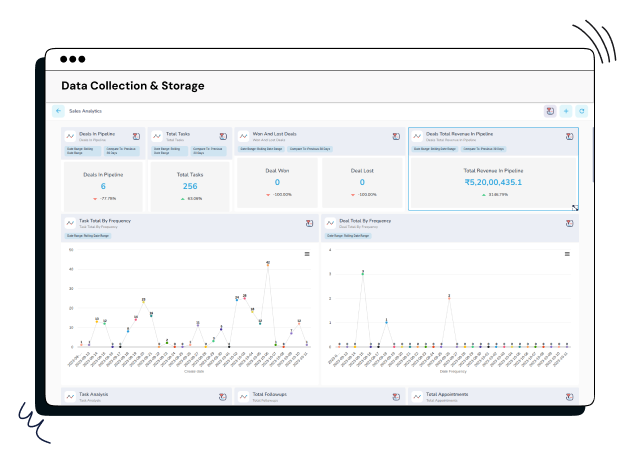Go back using the Sales Analytics arrow
The image size is (629, 463).
(58, 111)
